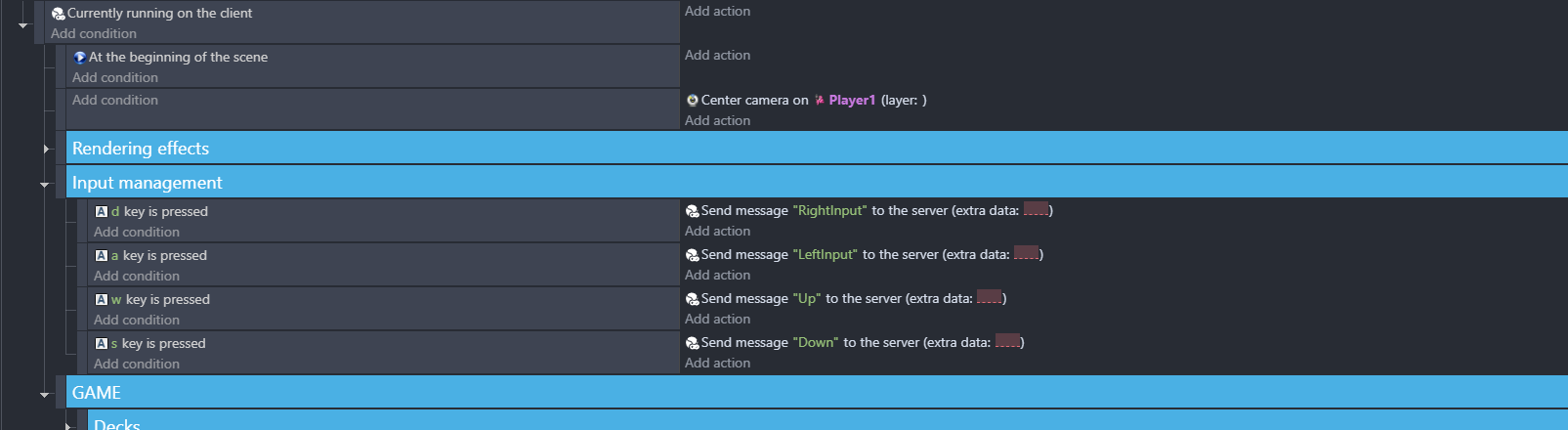
Task: Click Add action below Center camera on Player1
Action: tap(718, 120)
